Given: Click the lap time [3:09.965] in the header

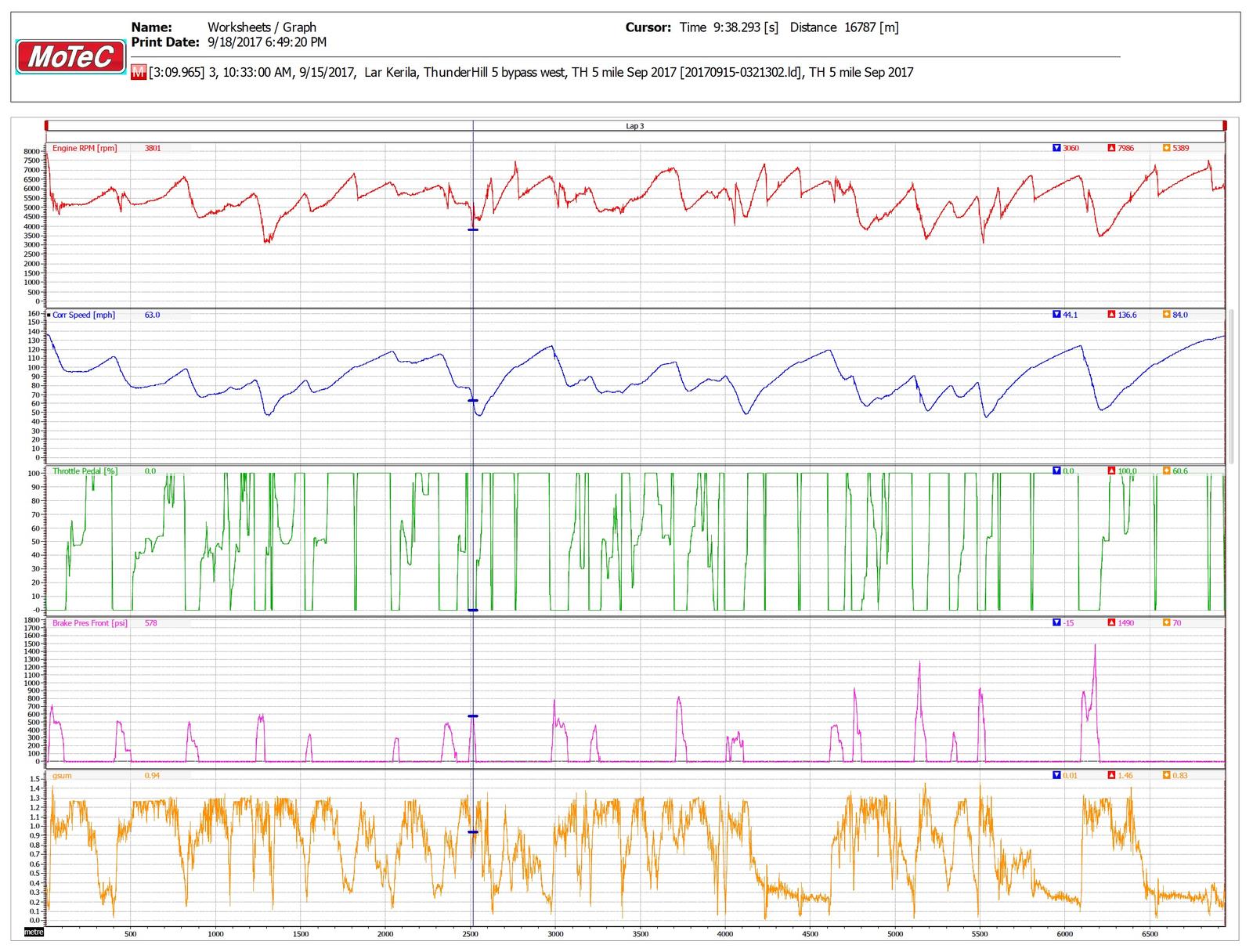Looking at the screenshot, I should point(176,73).
